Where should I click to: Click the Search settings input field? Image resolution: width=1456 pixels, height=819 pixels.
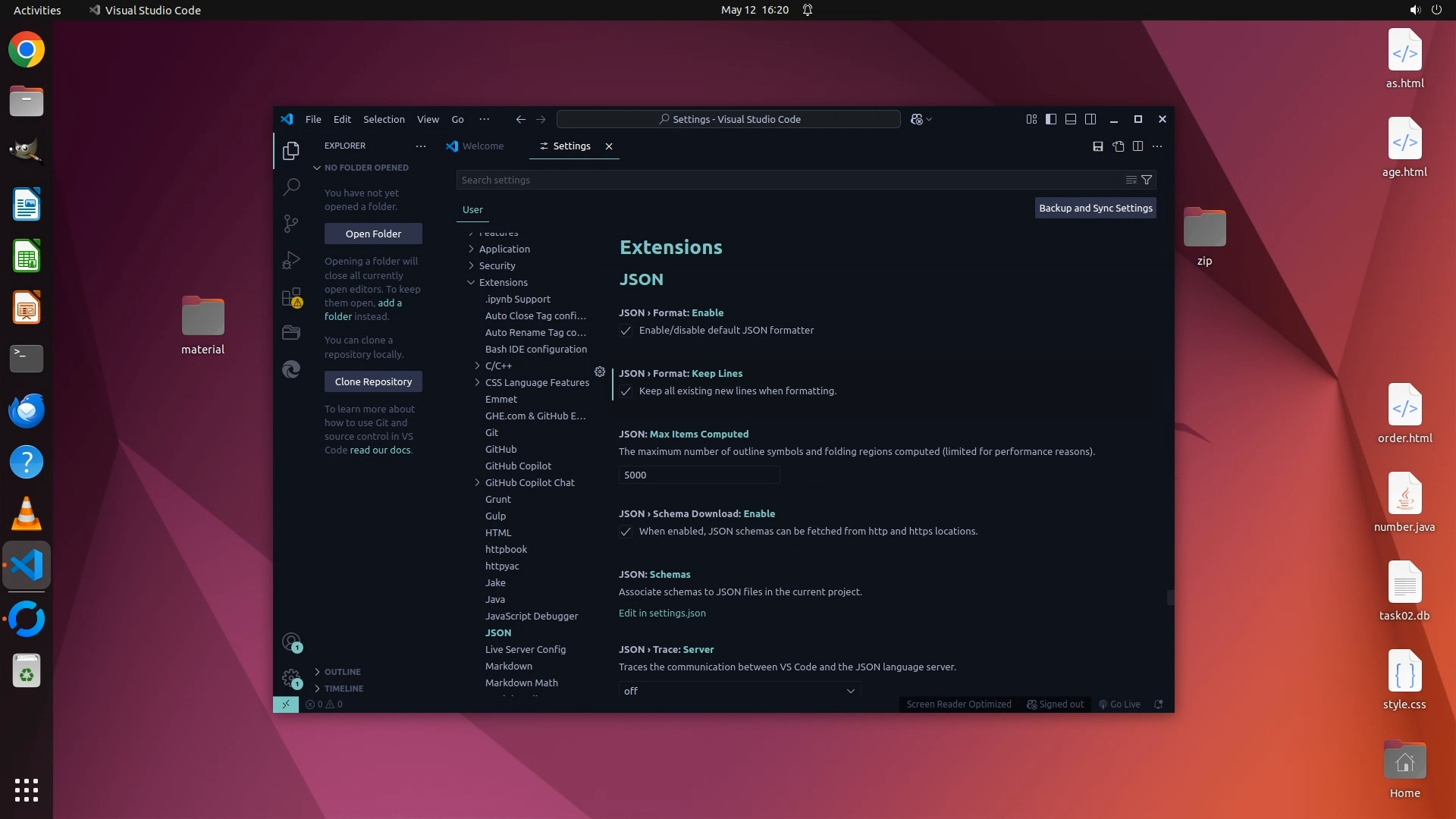pyautogui.click(x=789, y=180)
